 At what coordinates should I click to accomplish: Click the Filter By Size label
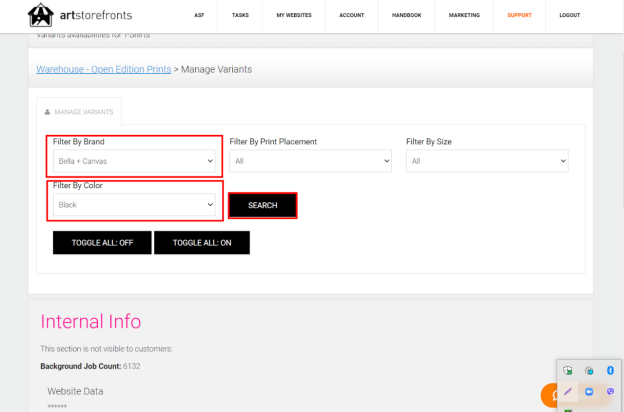tap(429, 142)
